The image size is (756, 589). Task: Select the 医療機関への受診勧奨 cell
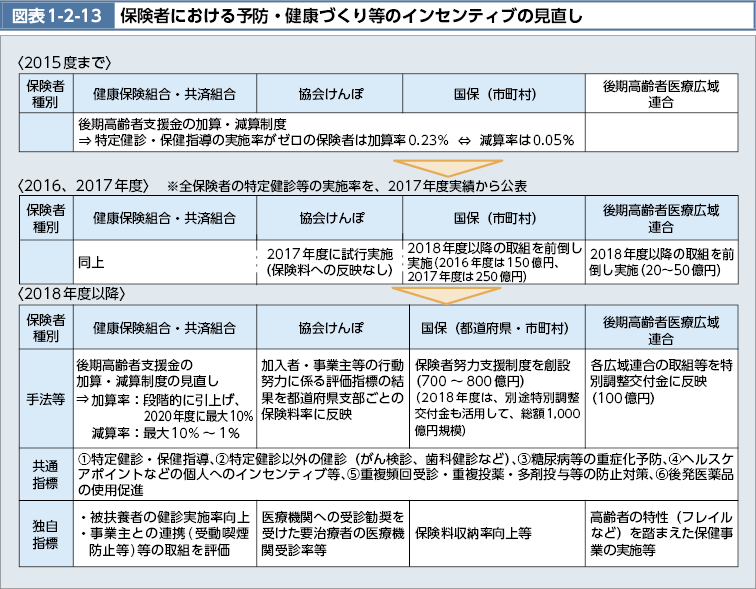333,532
